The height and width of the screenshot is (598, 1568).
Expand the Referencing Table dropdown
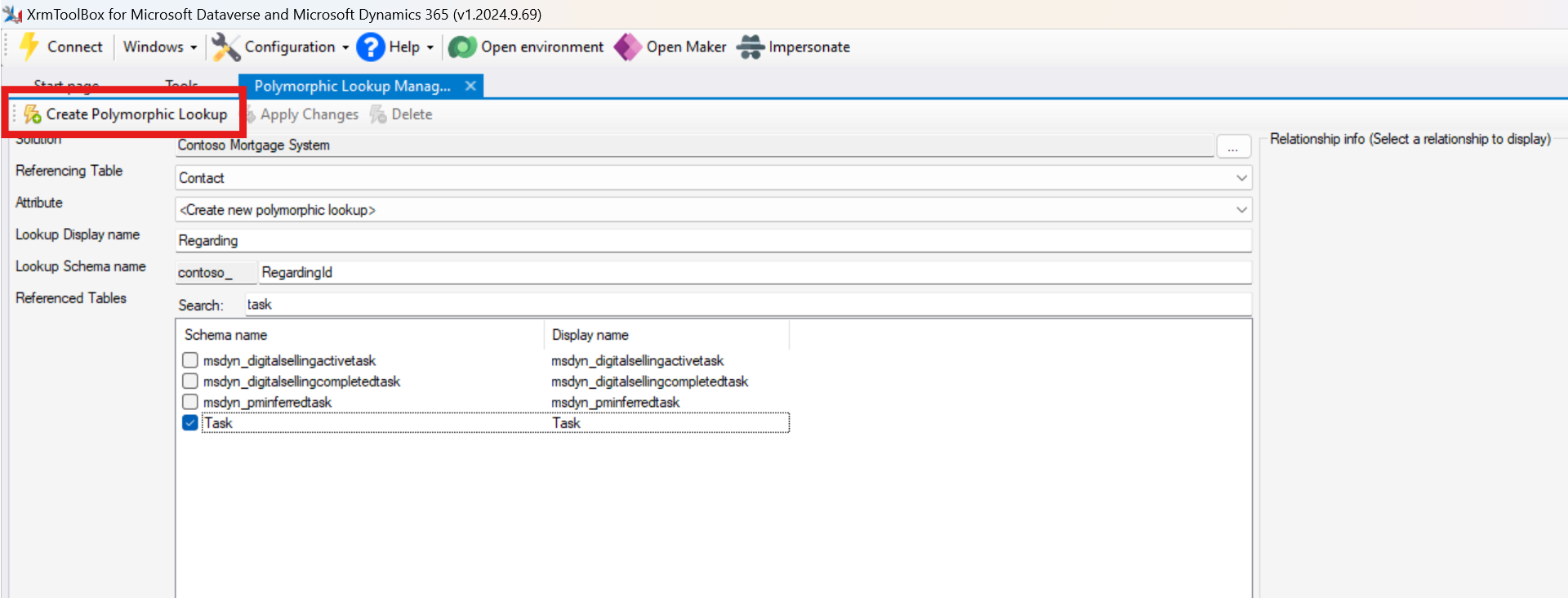click(1241, 178)
